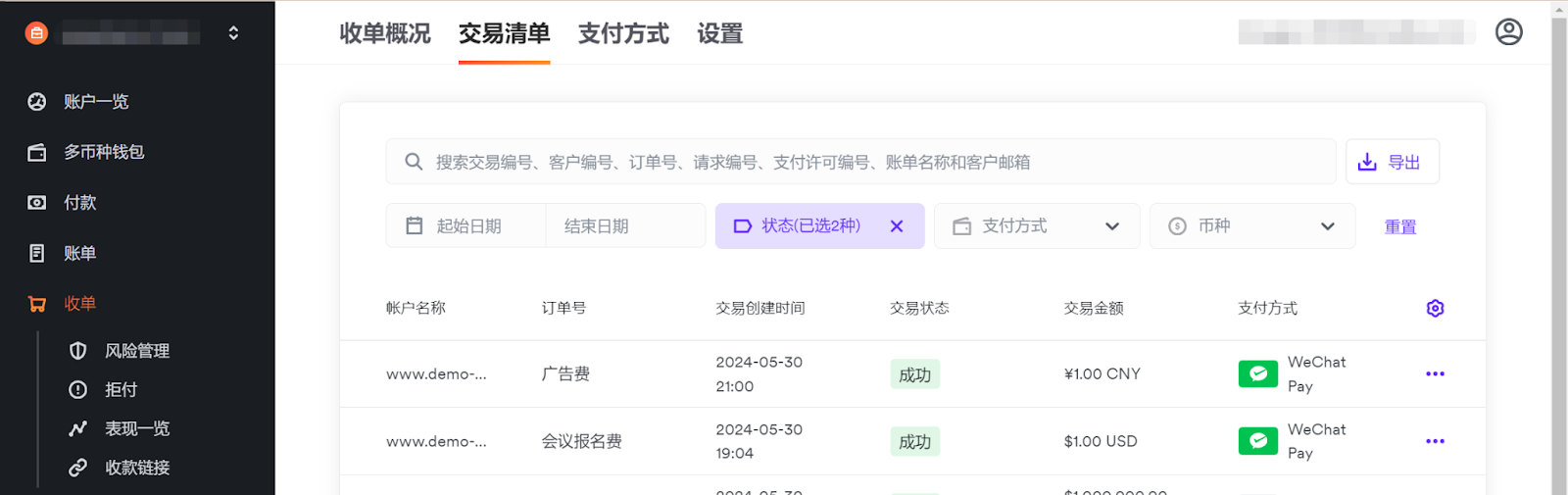Screen dimensions: 1568x495
Task: Click the 多币种钱包 wallet icon
Action: point(37,152)
